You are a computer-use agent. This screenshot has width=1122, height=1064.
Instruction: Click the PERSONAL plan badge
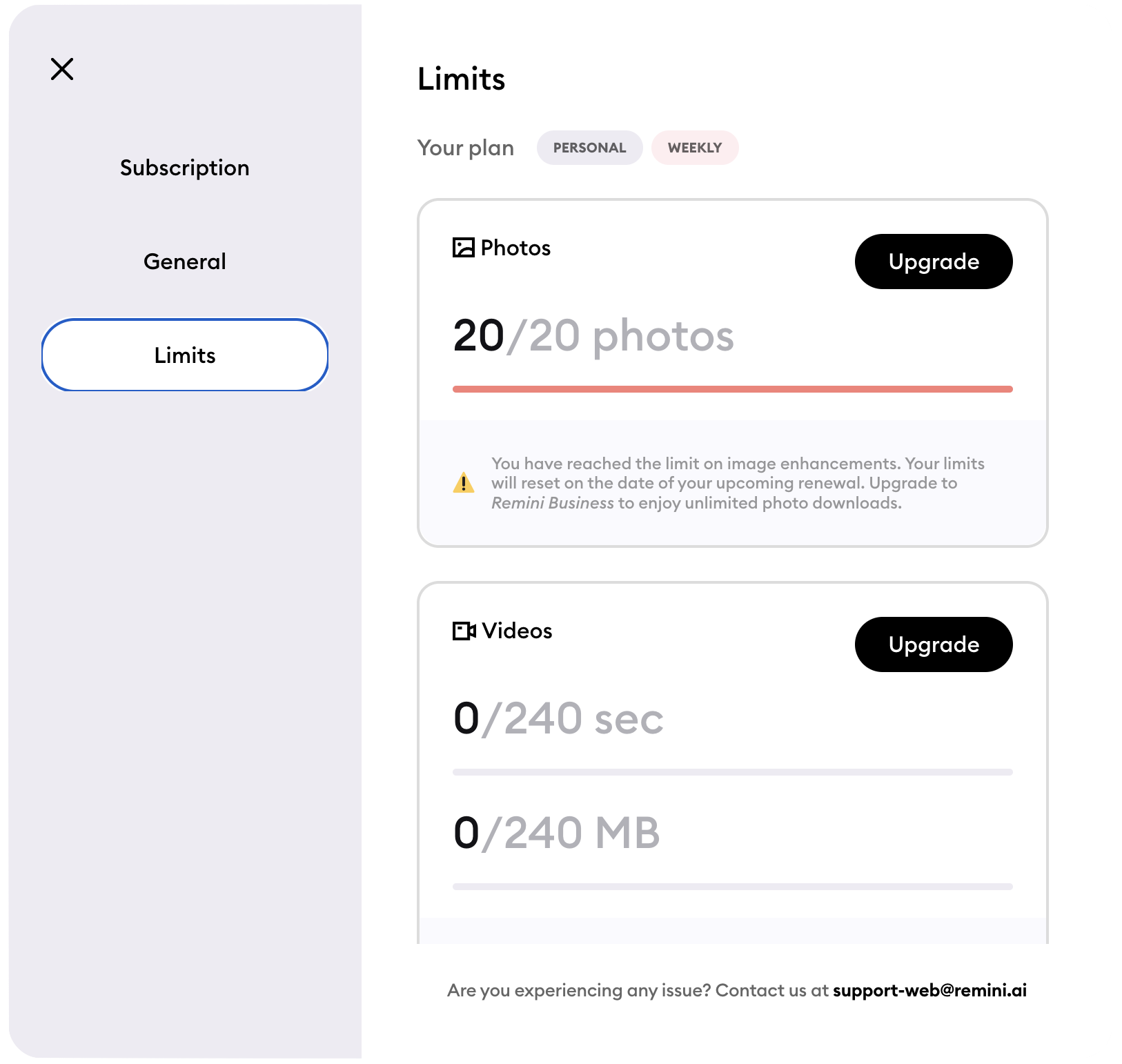[x=589, y=148]
